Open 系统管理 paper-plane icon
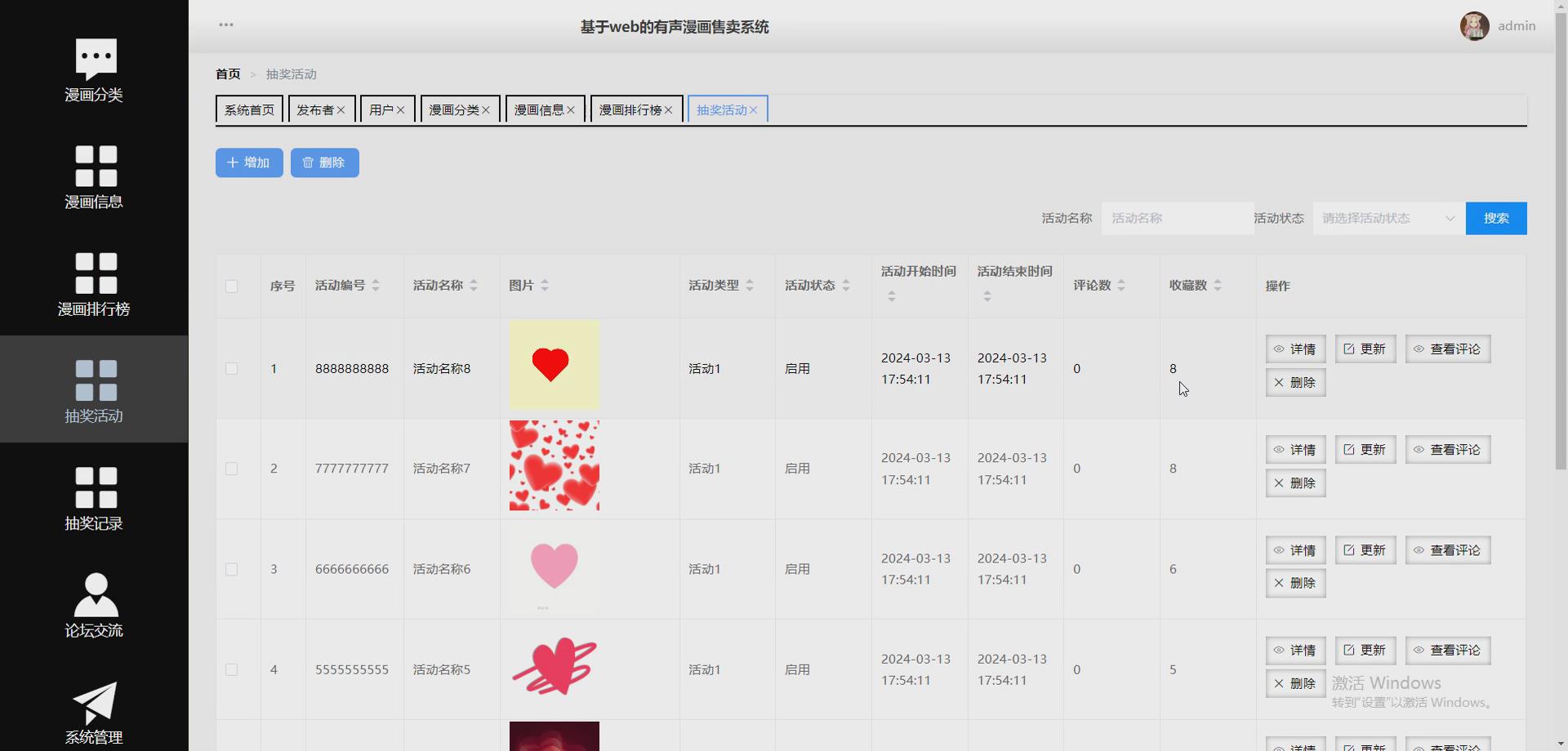The width and height of the screenshot is (1568, 751). (x=96, y=702)
